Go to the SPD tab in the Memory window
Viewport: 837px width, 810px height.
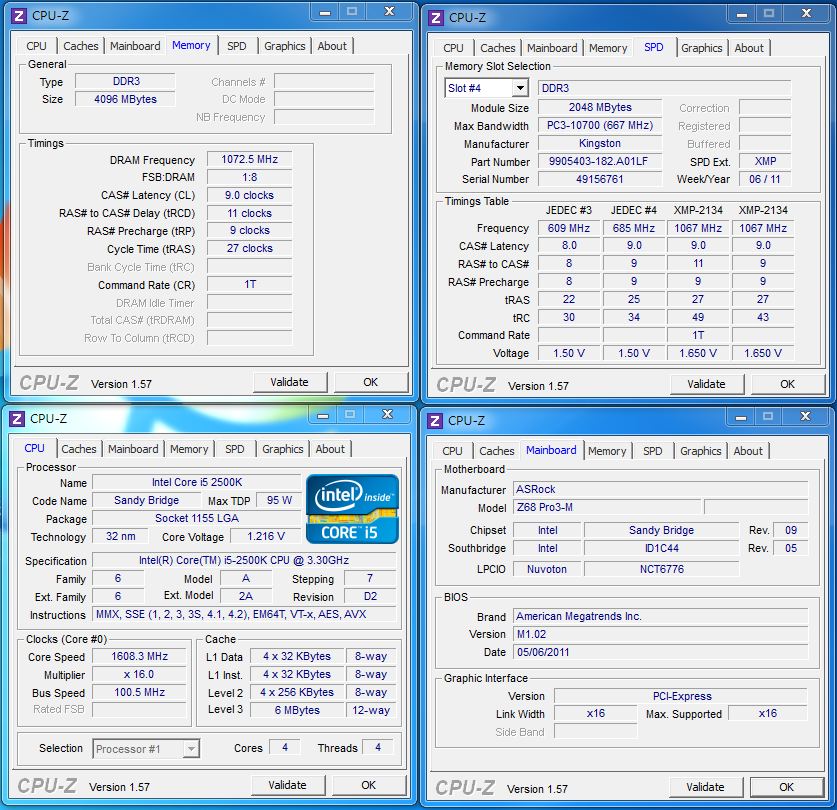[x=236, y=46]
